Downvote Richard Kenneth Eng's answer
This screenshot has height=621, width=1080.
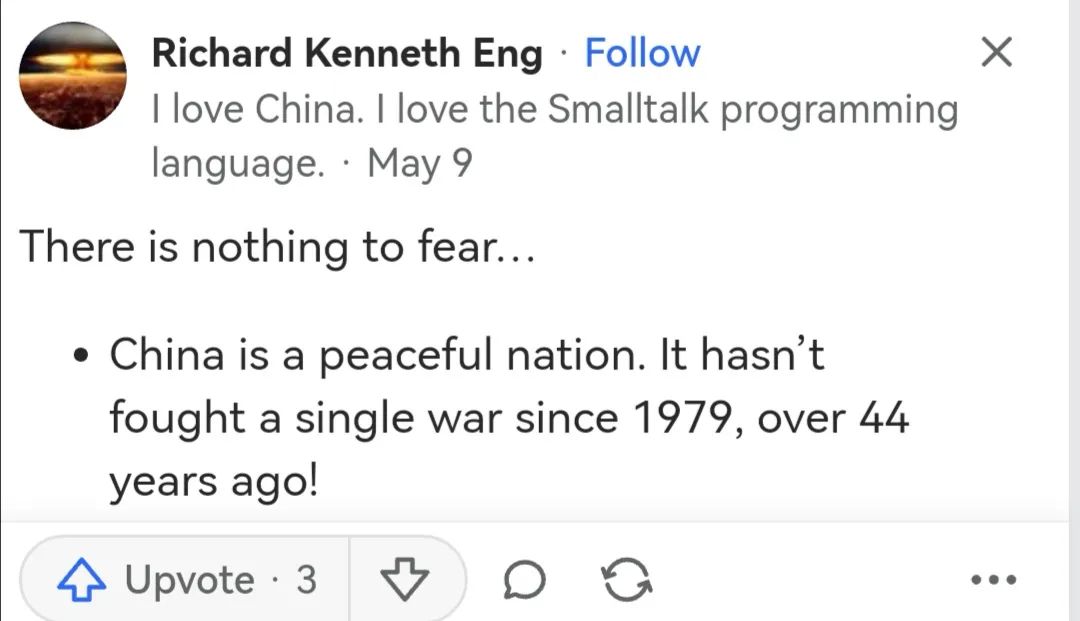(x=405, y=580)
